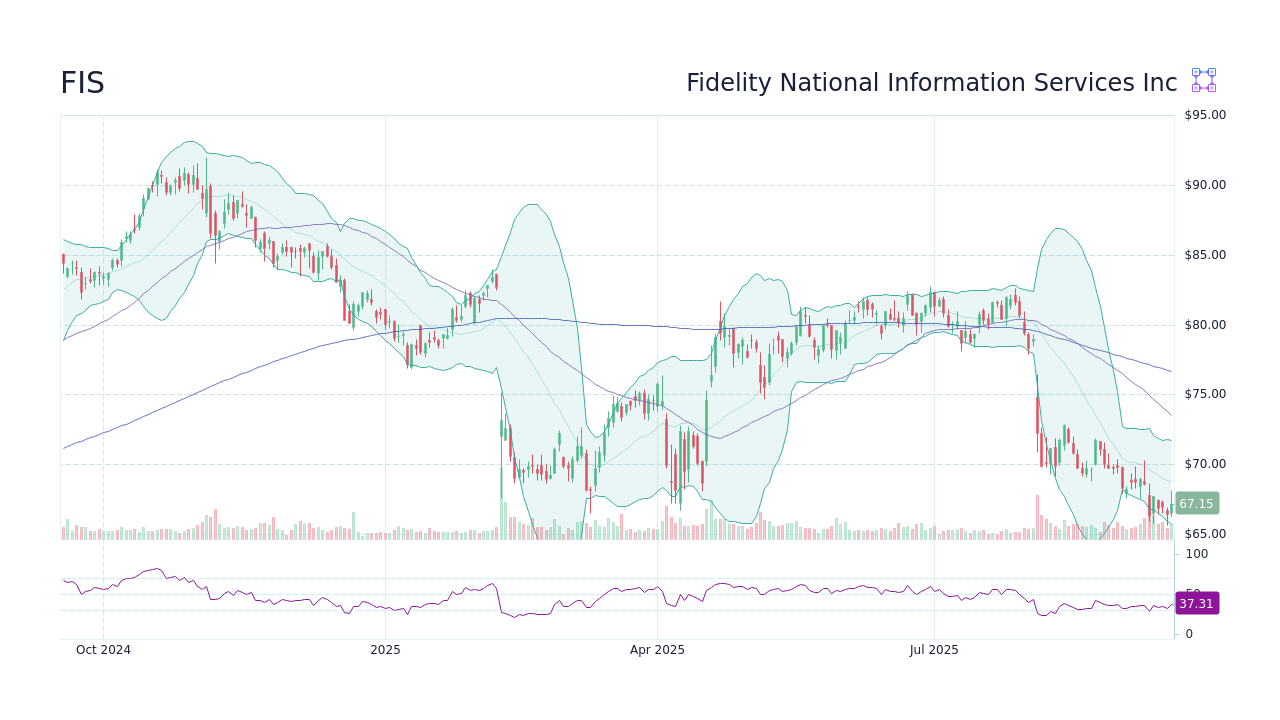Click the Apr 2025 axis label

point(658,650)
